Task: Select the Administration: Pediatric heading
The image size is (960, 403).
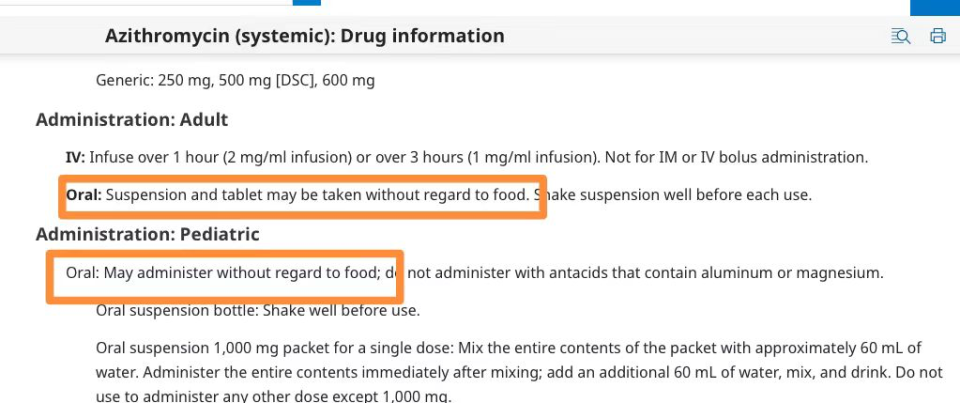Action: tap(147, 234)
